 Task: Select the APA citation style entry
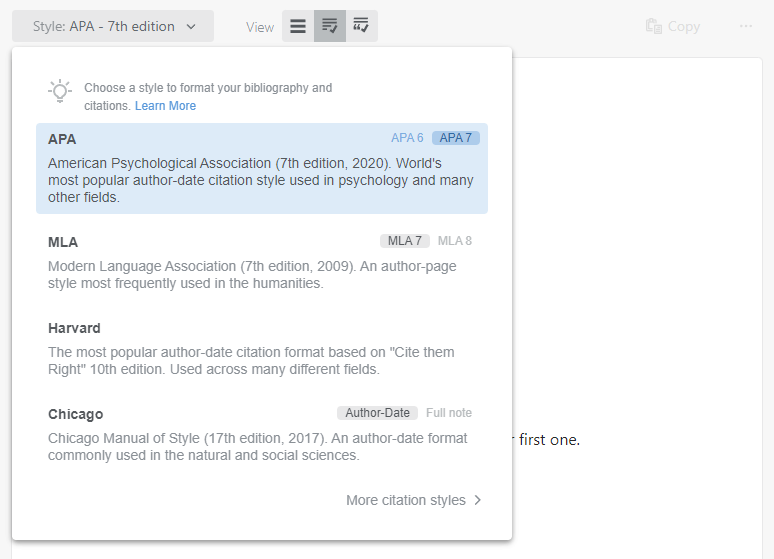[262, 168]
